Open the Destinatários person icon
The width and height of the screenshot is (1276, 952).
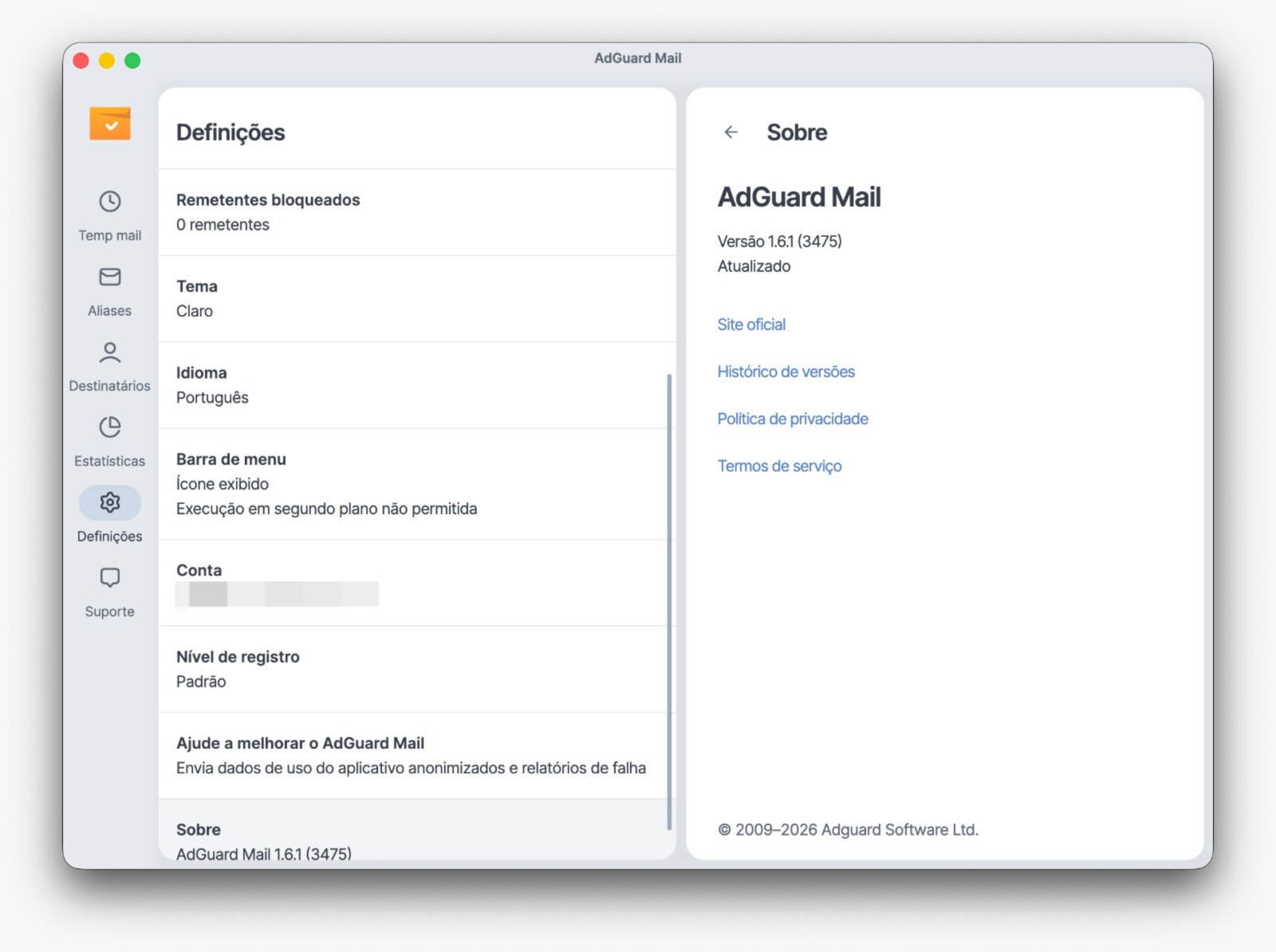[110, 352]
